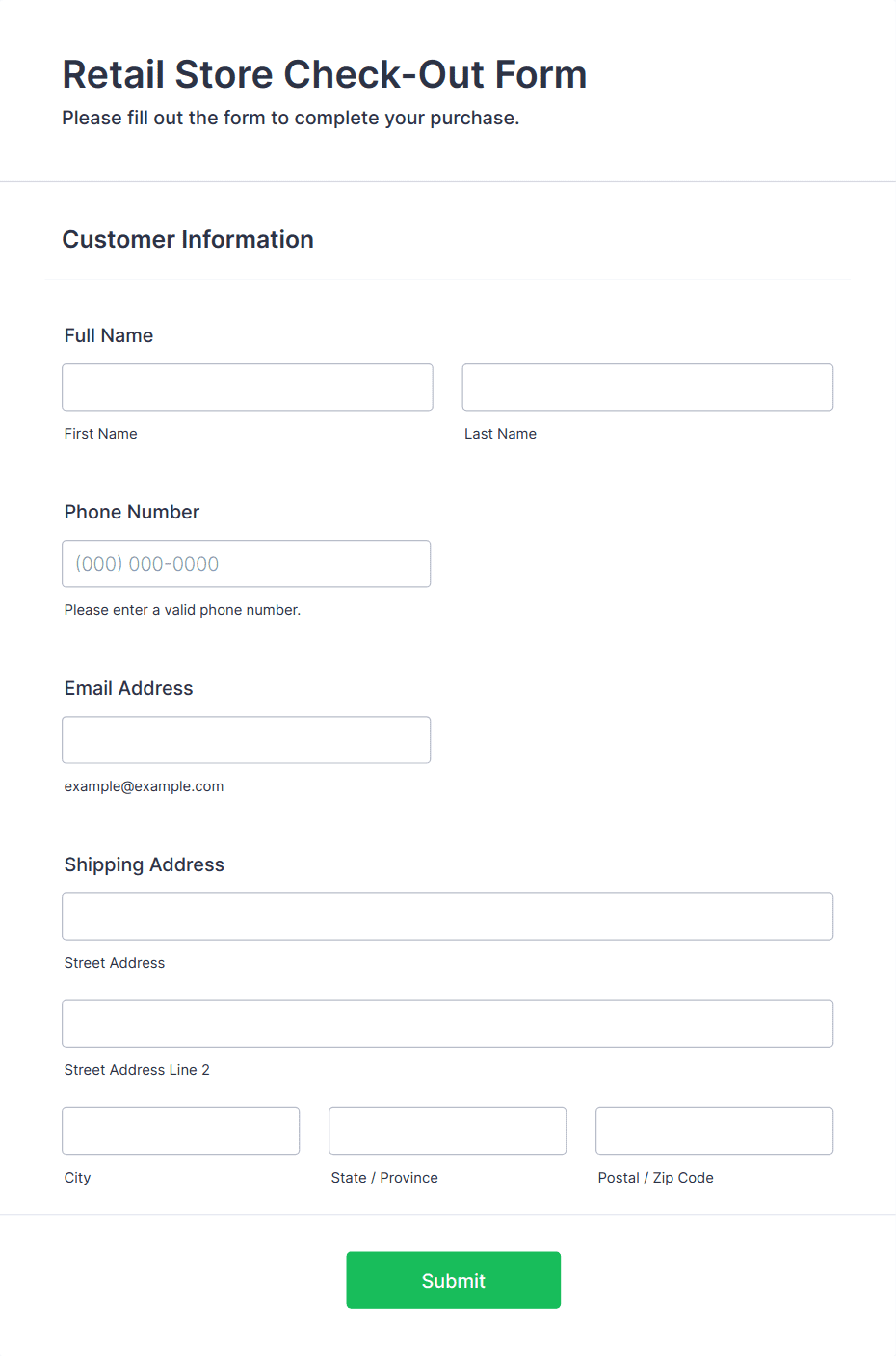Select the Email Address input box

(x=247, y=740)
